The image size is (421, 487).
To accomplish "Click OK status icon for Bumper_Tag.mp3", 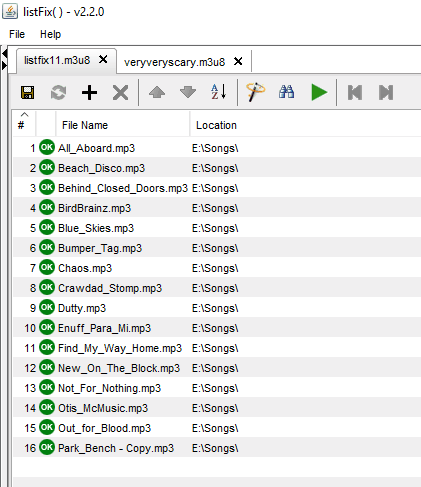I will (x=47, y=247).
